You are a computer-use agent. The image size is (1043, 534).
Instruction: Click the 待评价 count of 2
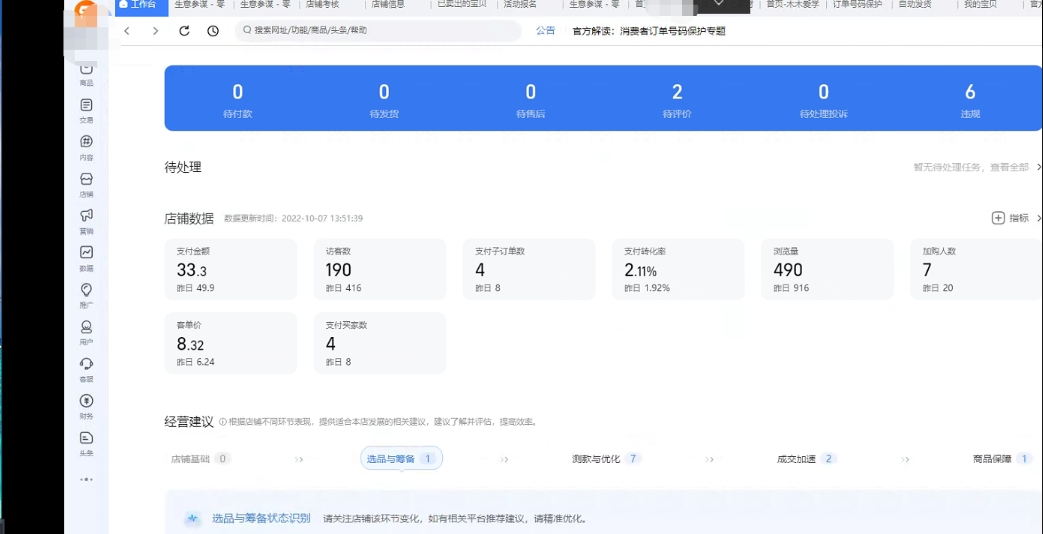coord(677,93)
